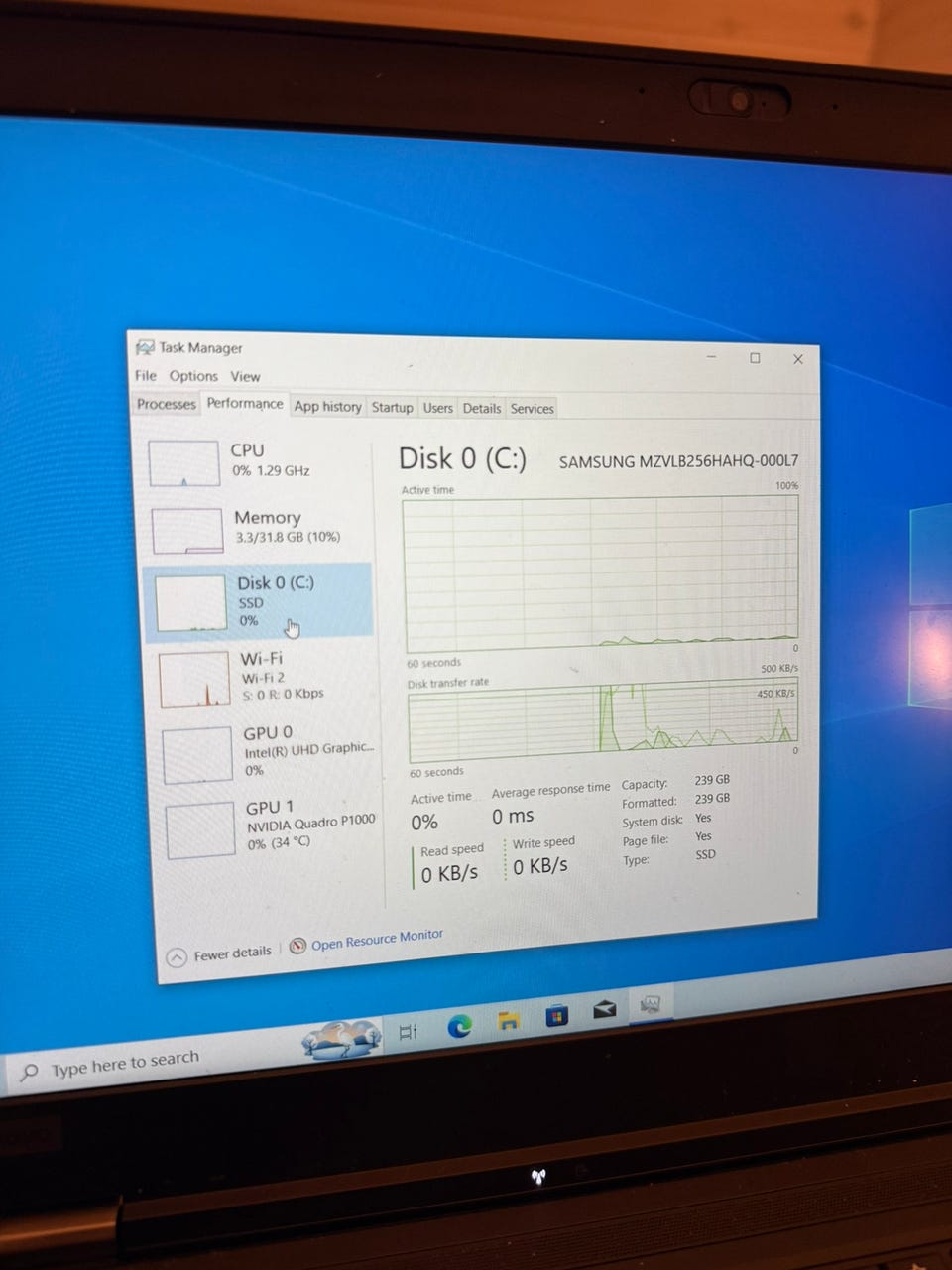Launch Microsoft Edge from the taskbar
Image resolution: width=952 pixels, height=1270 pixels.
(459, 1026)
